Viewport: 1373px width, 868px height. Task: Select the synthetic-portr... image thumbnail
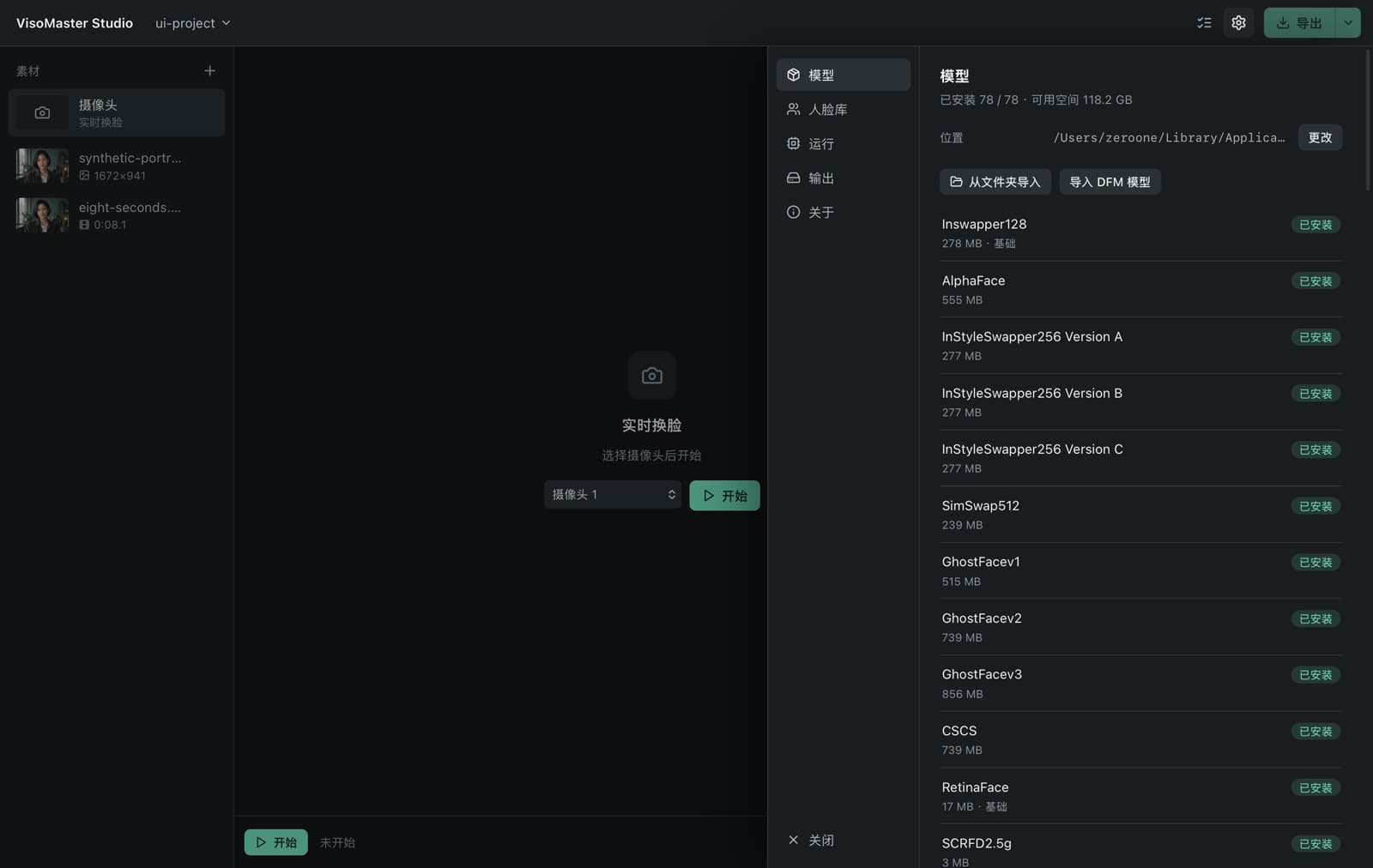click(x=42, y=166)
